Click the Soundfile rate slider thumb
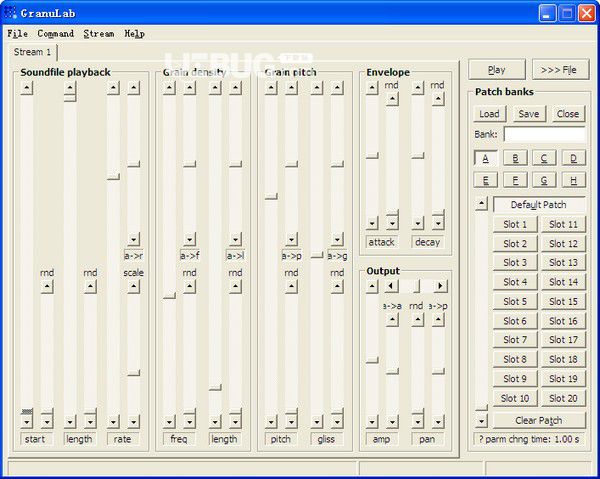 point(113,176)
